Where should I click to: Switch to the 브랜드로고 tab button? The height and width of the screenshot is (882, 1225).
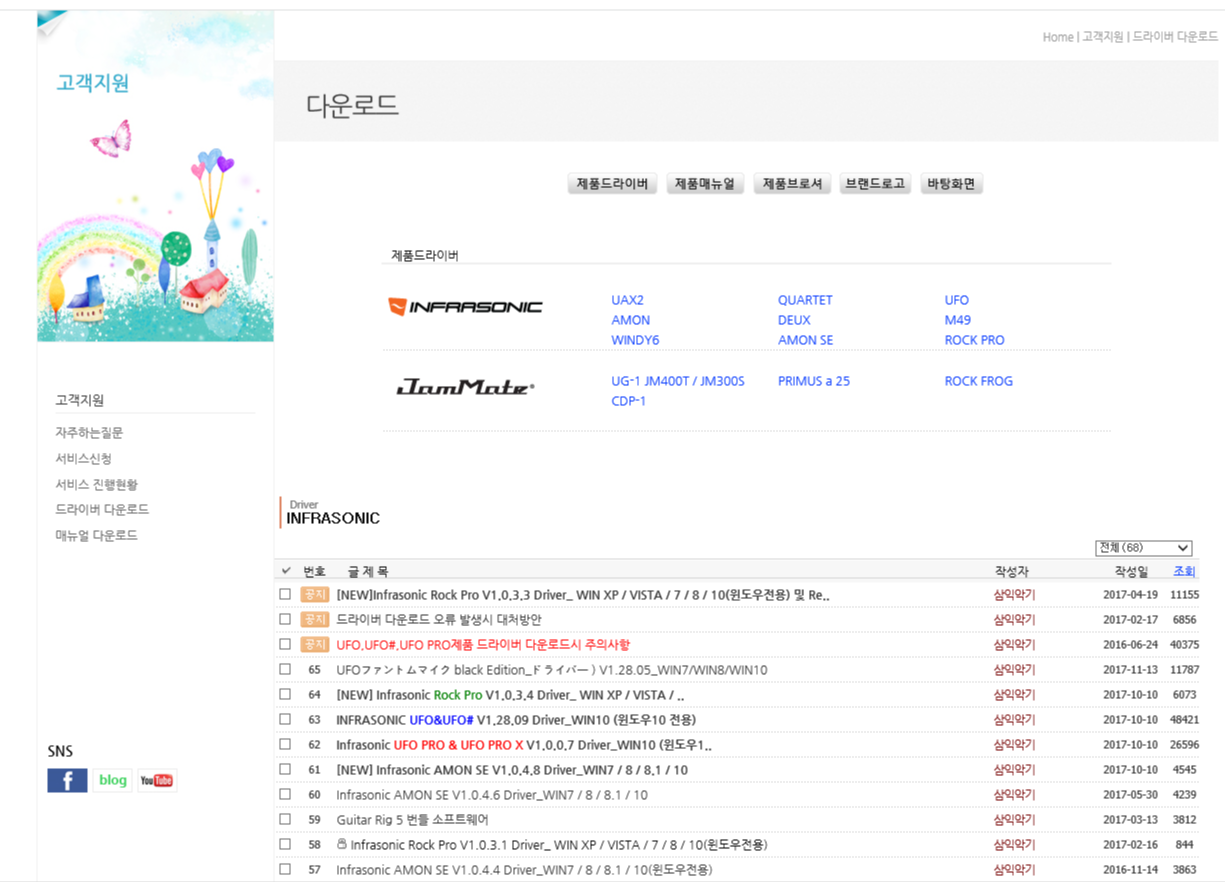pyautogui.click(x=875, y=184)
